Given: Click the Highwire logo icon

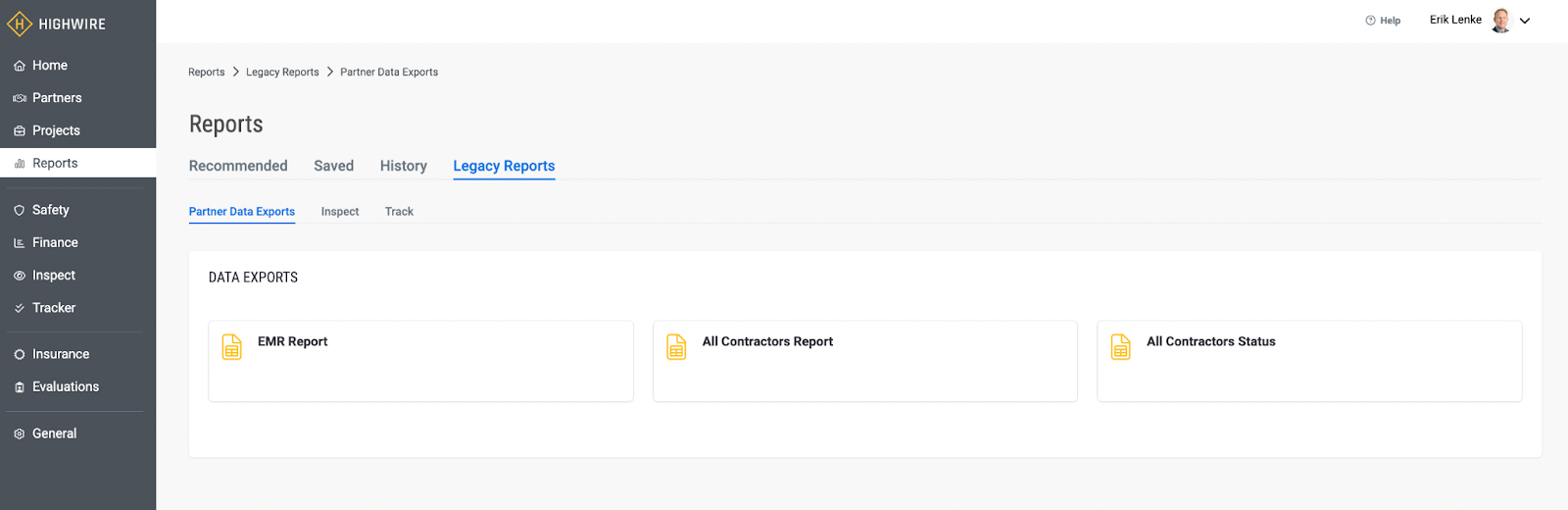Looking at the screenshot, I should coord(20,24).
